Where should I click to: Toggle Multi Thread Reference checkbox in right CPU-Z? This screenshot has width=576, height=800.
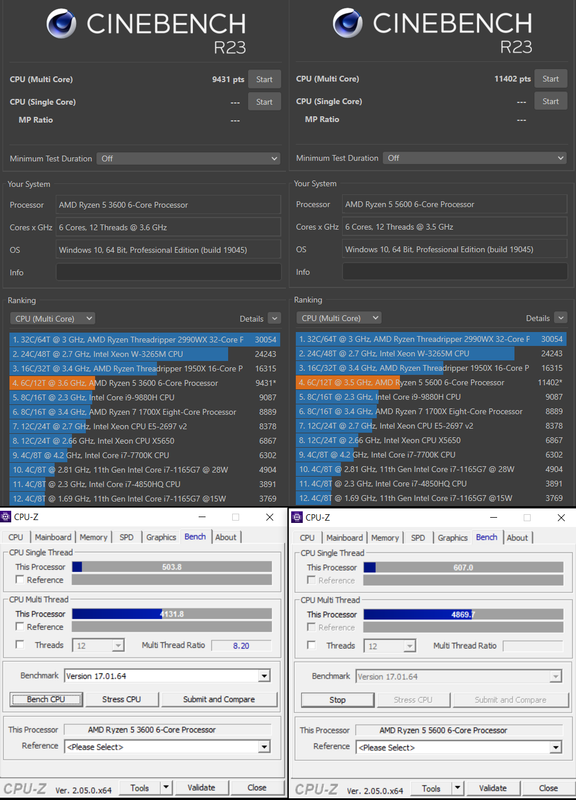[311, 627]
